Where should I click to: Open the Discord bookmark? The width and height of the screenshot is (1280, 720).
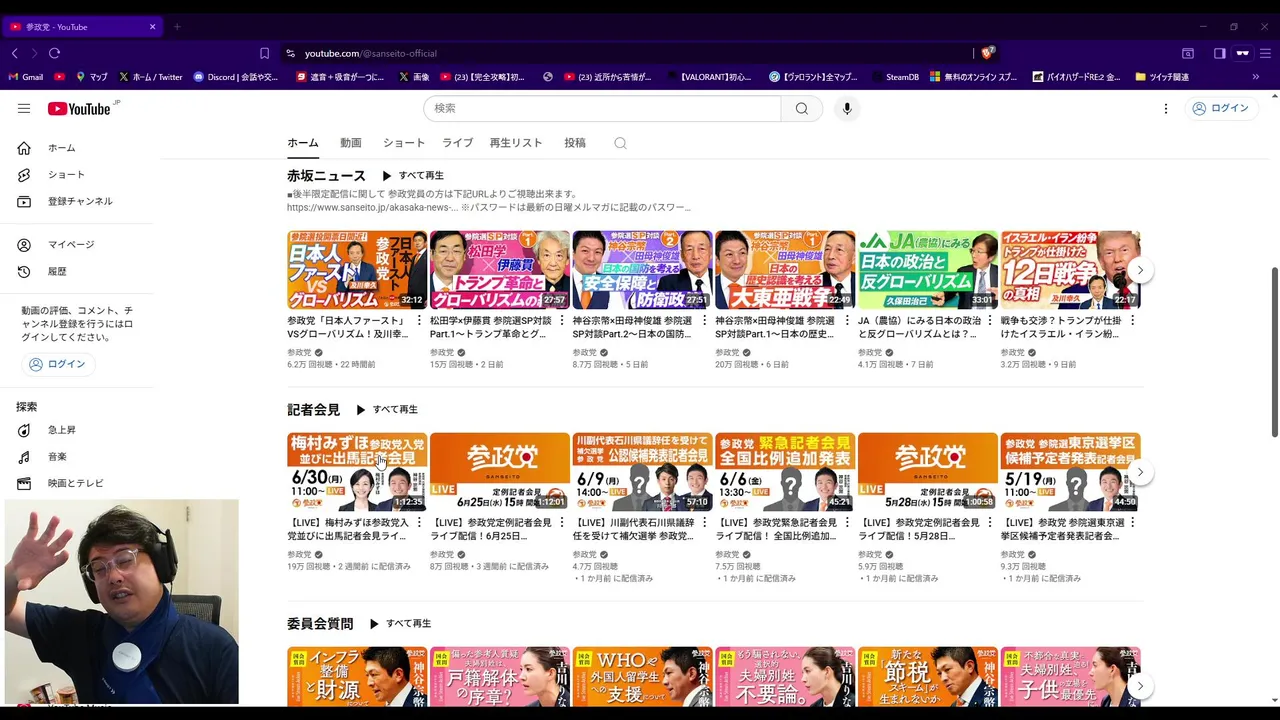point(236,77)
